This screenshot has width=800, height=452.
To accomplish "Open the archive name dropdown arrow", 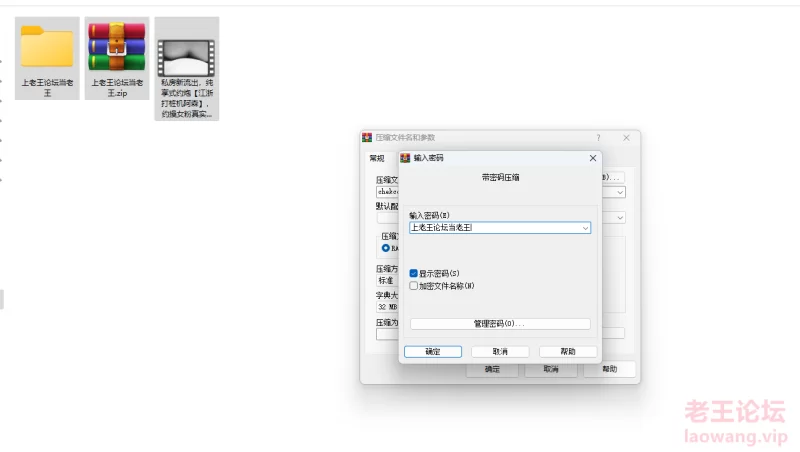I will coord(620,192).
